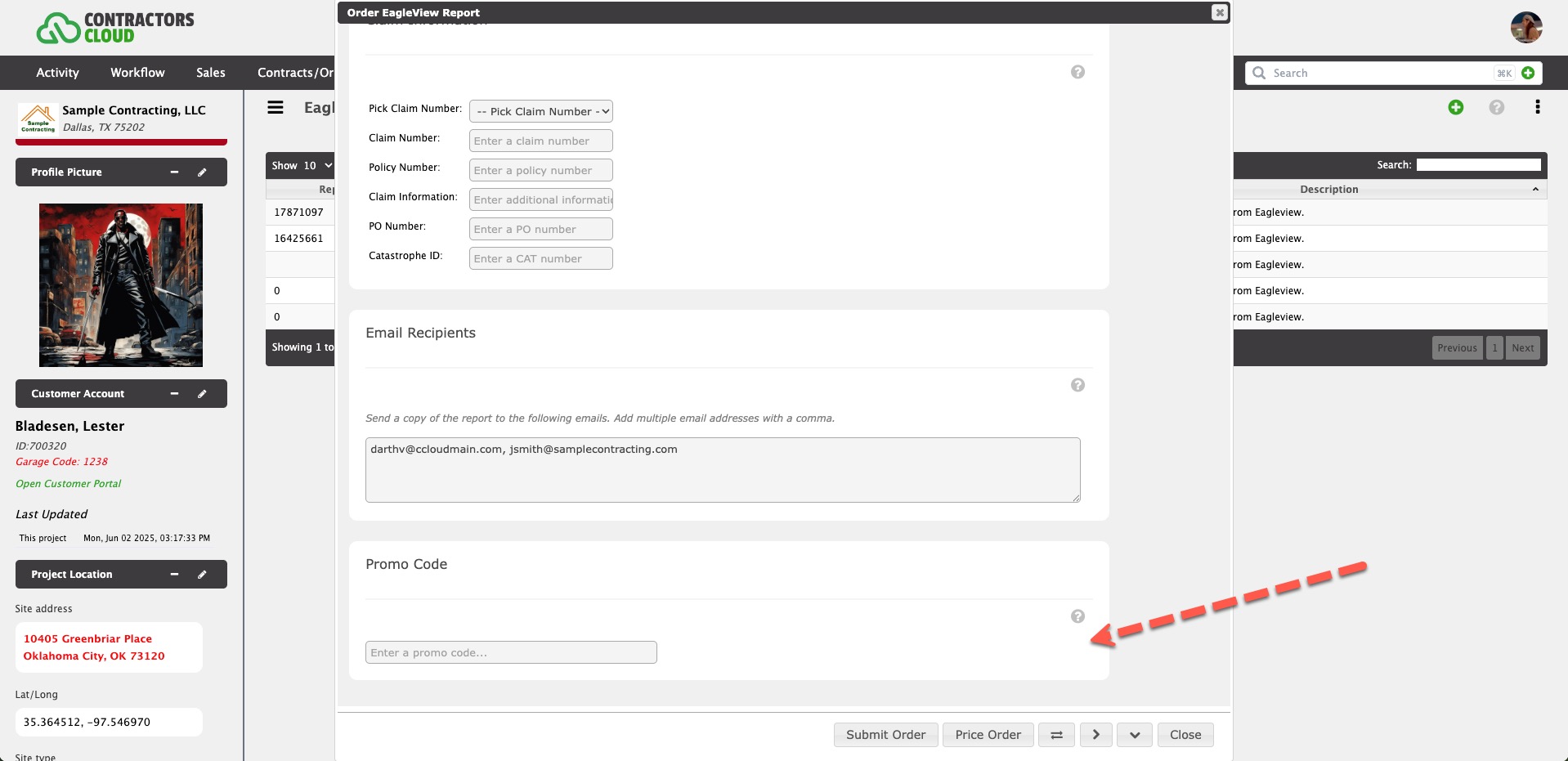Click the Submit Order button

tap(885, 735)
